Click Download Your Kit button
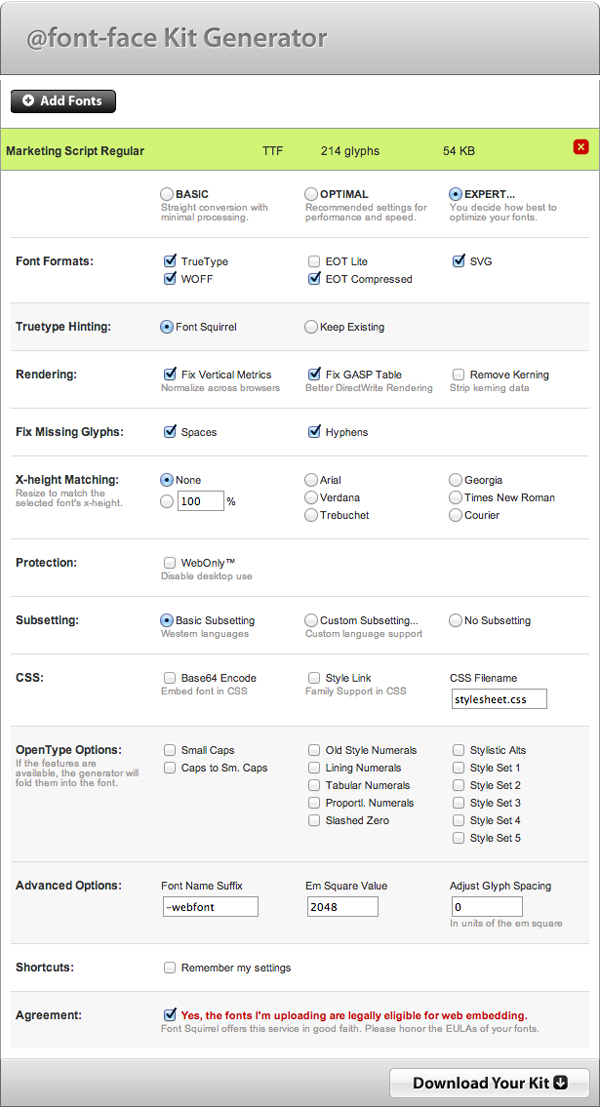Screen dimensions: 600x1107 tap(489, 1083)
